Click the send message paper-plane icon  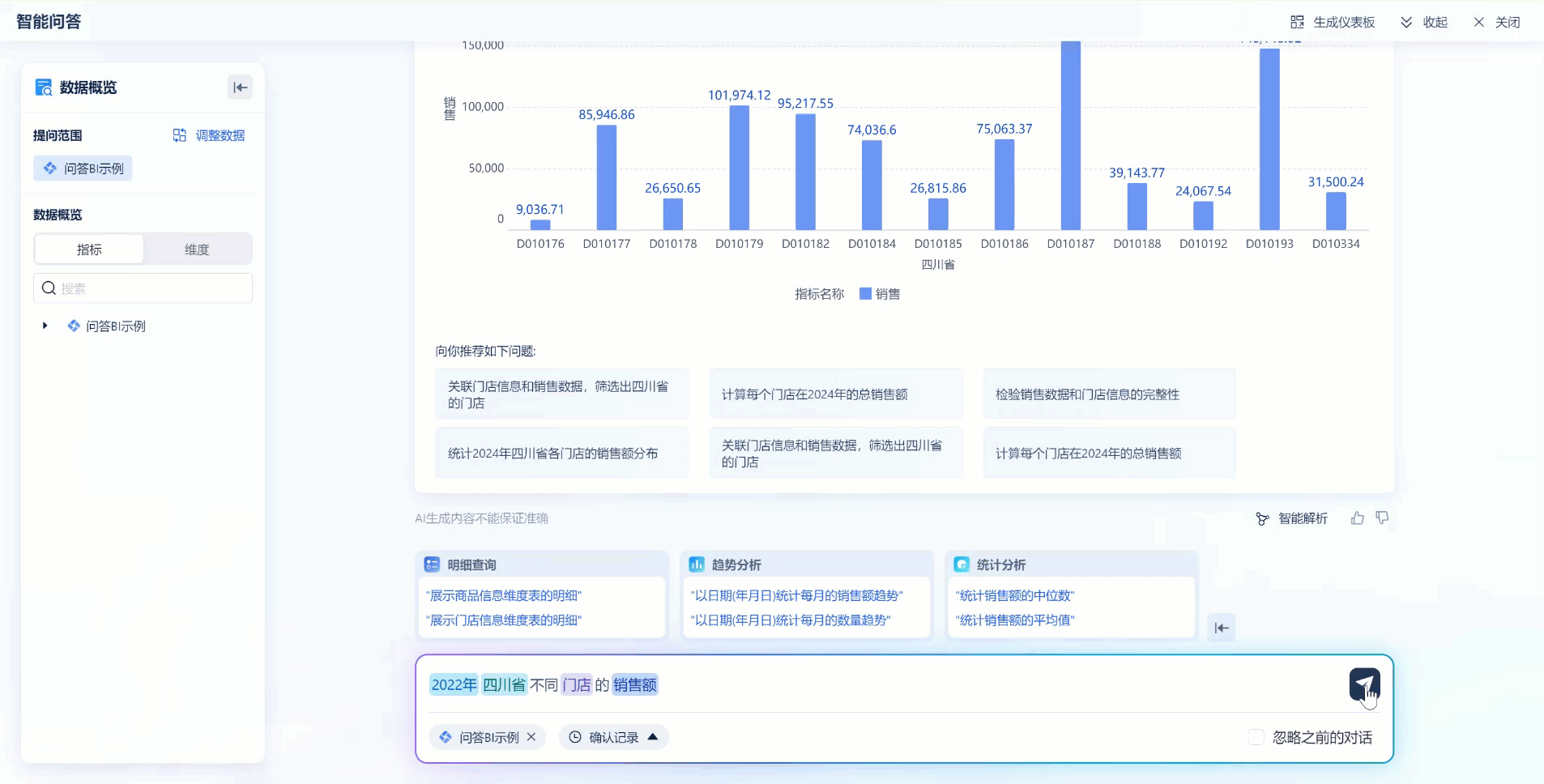coord(1364,684)
